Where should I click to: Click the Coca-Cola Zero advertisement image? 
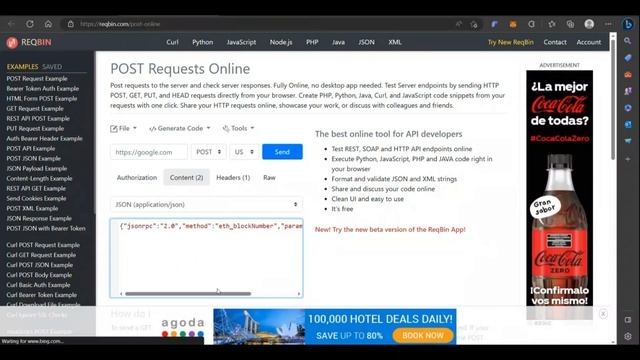point(559,195)
